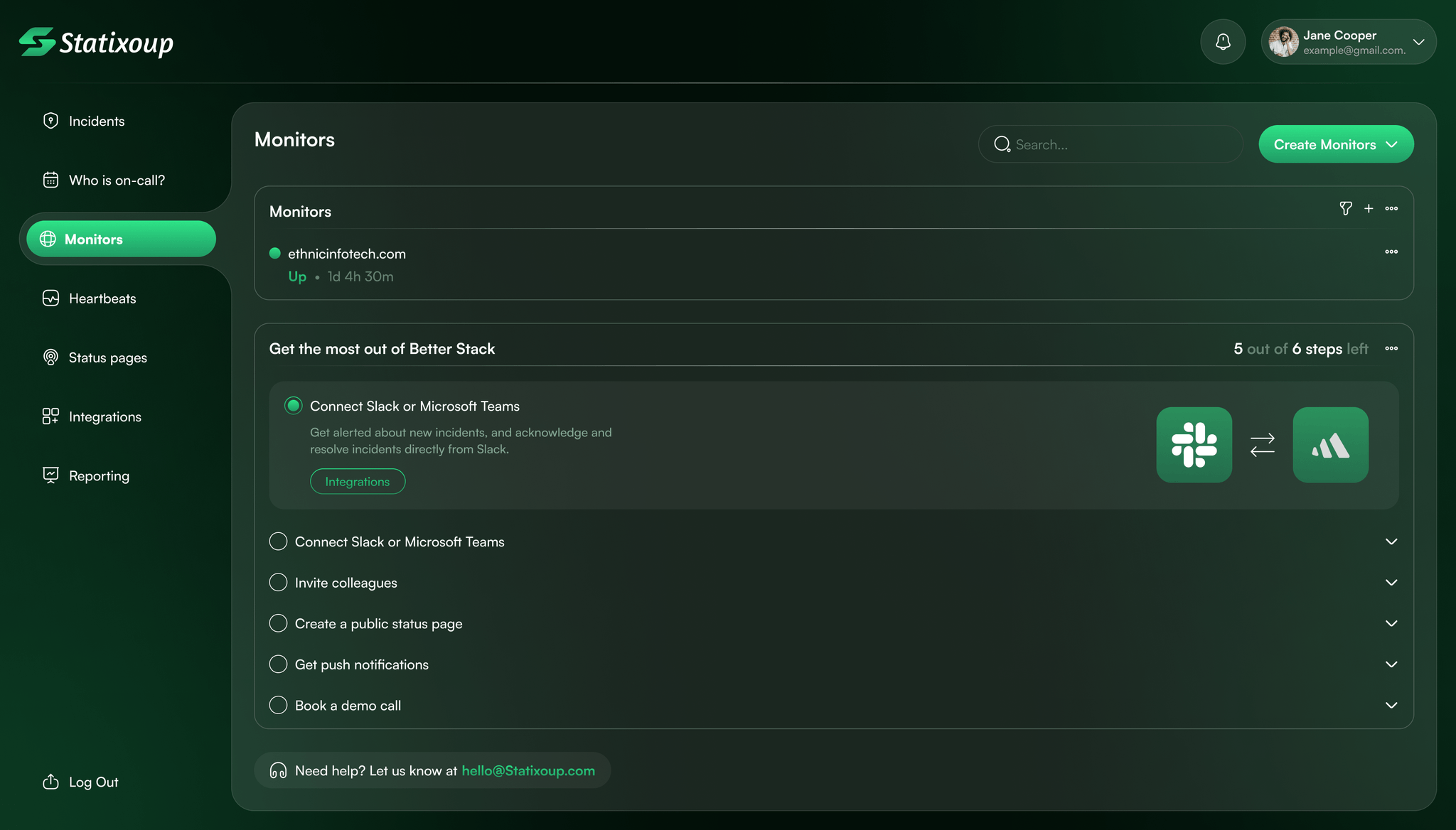Click the Slack logo tile
Image resolution: width=1456 pixels, height=830 pixels.
1194,445
